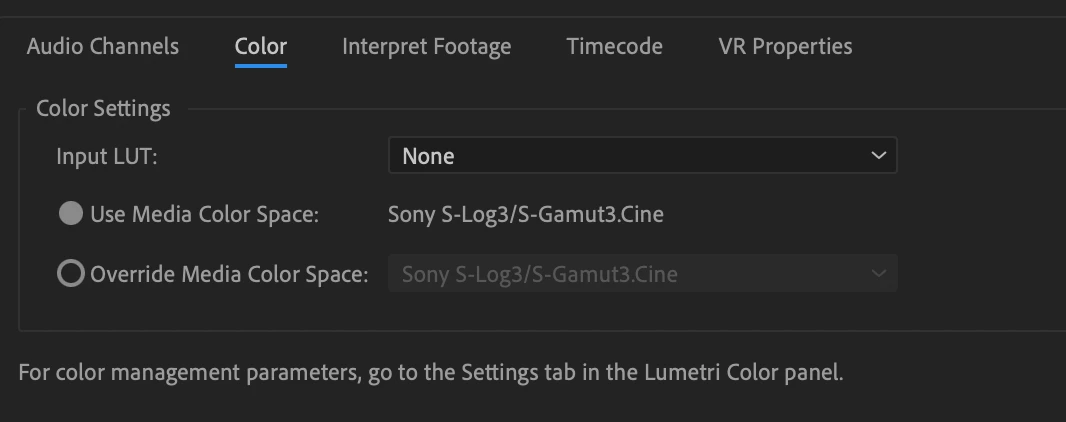
Task: Click the Override color space dropdown chevron
Action: [878, 274]
